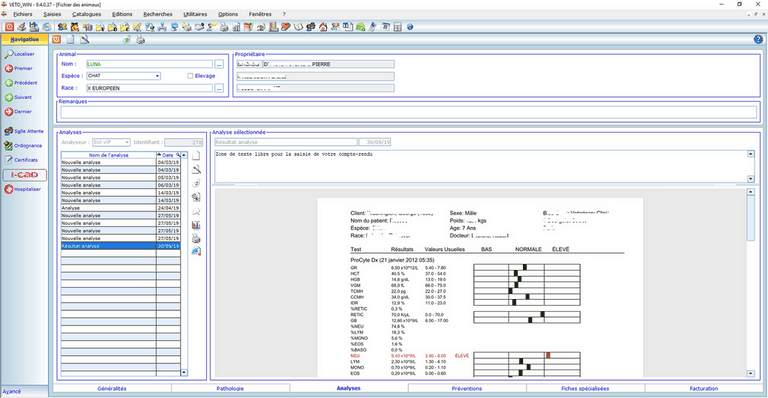
Task: Switch to the Pathologie tab
Action: click(x=230, y=388)
